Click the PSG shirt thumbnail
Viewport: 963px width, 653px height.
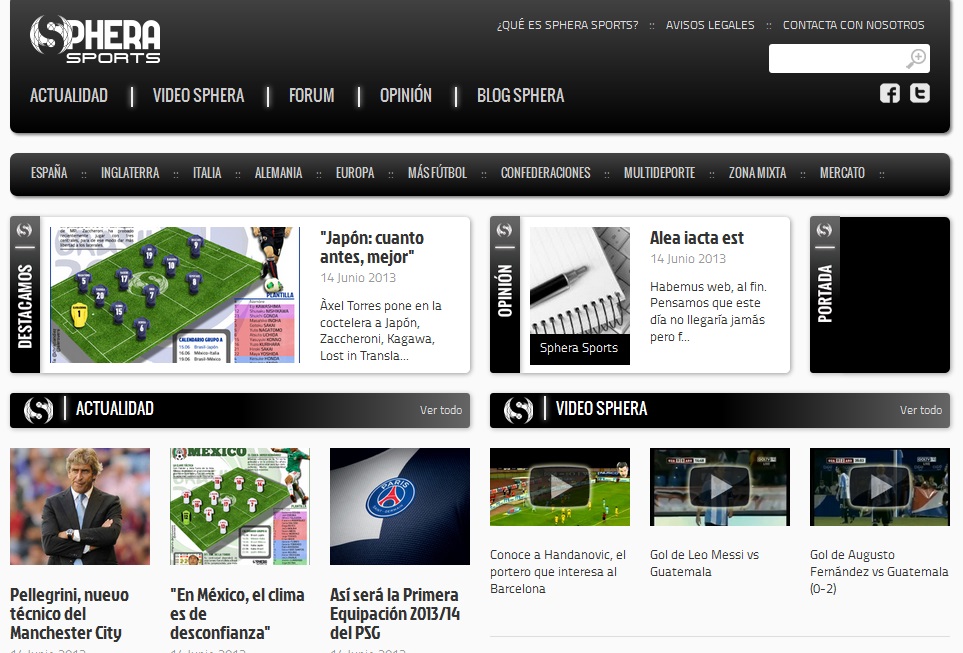coord(400,506)
